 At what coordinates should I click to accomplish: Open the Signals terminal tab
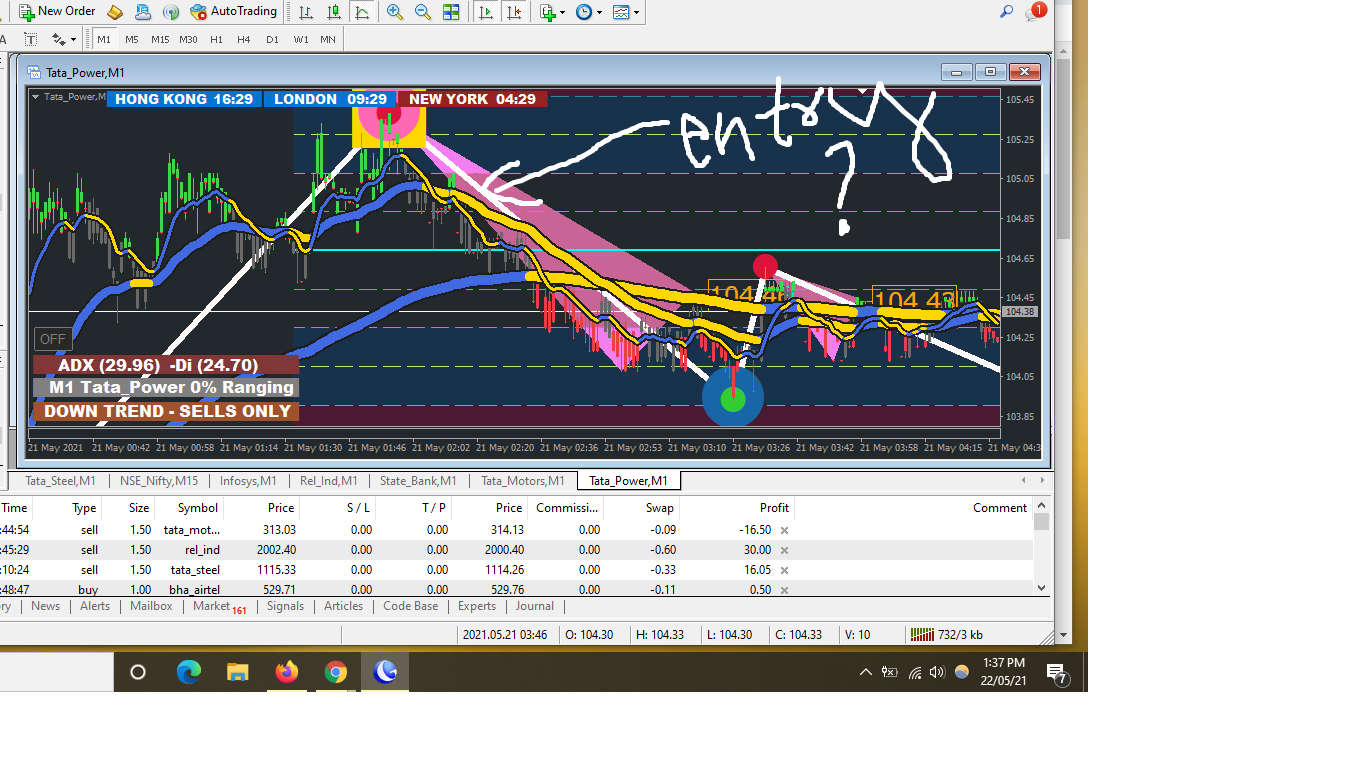[x=285, y=606]
